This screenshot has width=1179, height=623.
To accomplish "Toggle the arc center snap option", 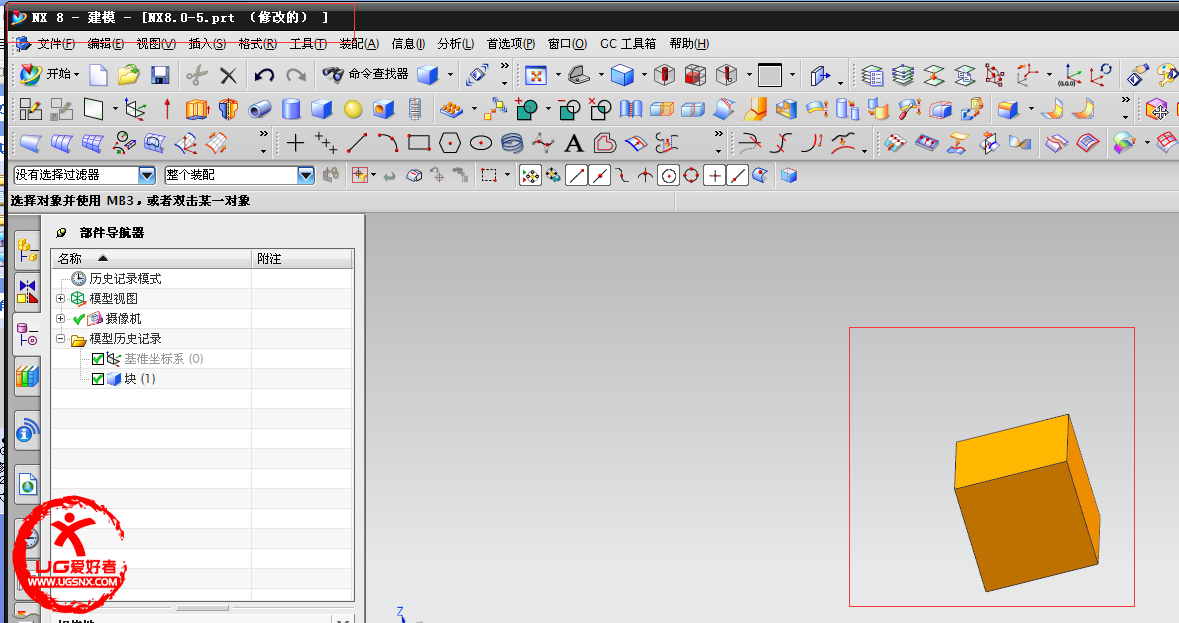I will [x=668, y=176].
